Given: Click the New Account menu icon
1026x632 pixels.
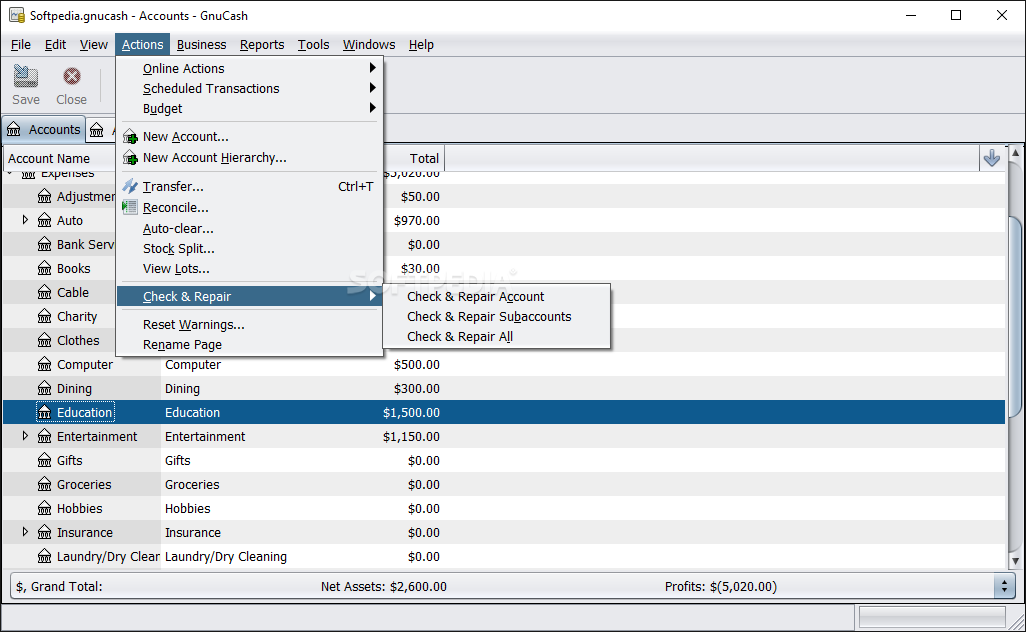Looking at the screenshot, I should coord(130,137).
